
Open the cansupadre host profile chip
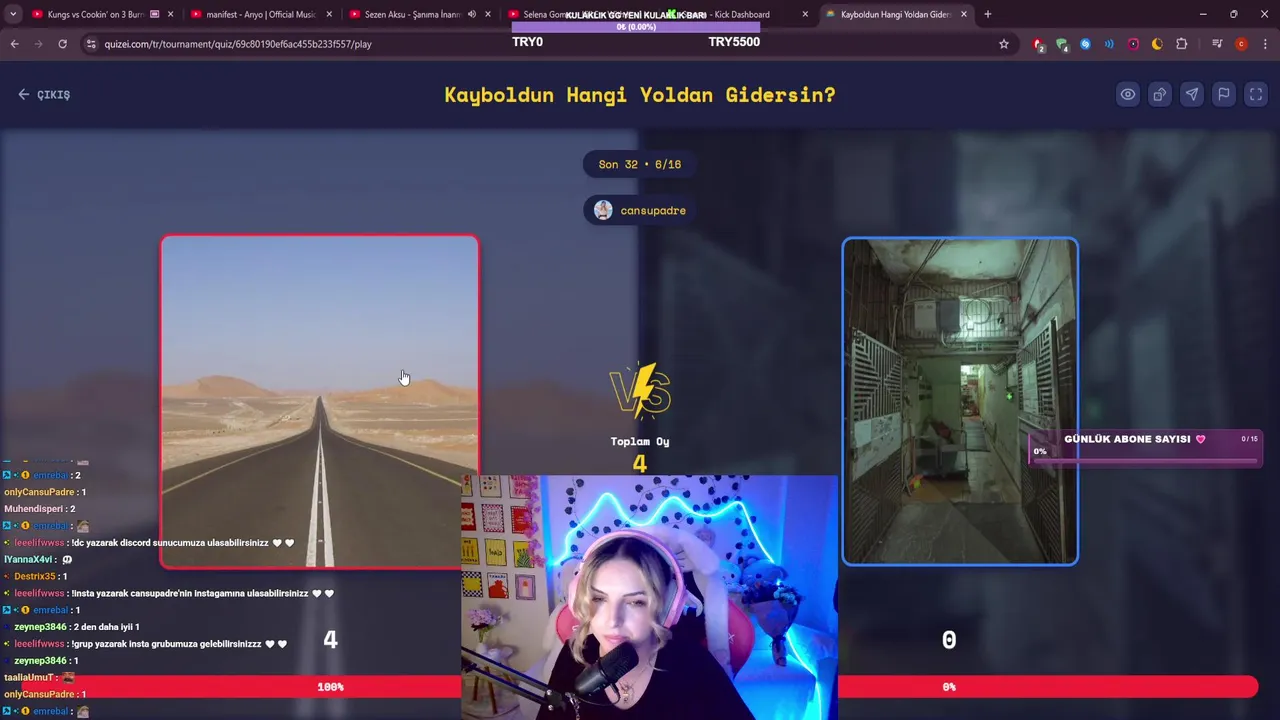tap(640, 210)
